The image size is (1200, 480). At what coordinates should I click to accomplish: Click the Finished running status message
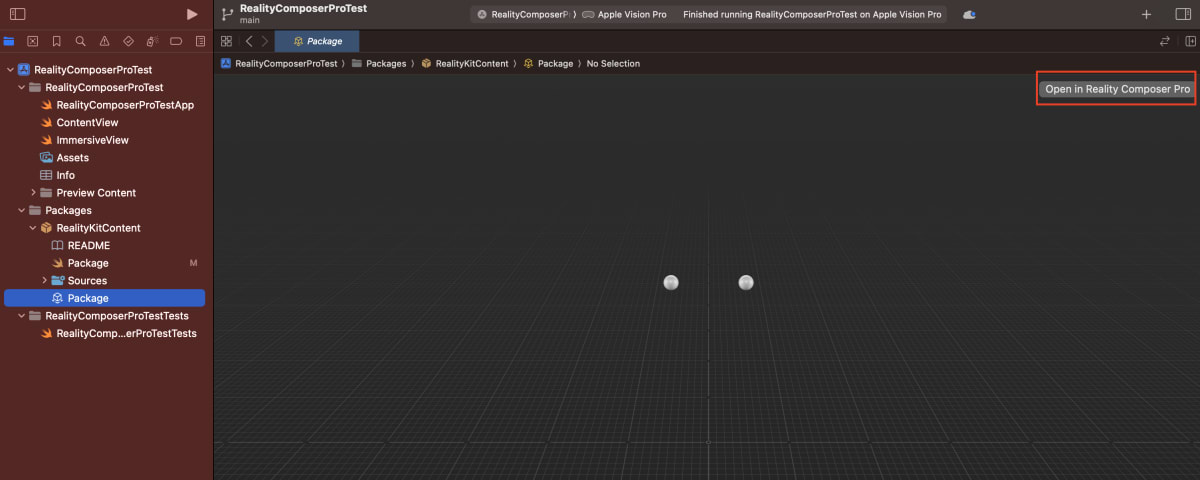pos(812,15)
